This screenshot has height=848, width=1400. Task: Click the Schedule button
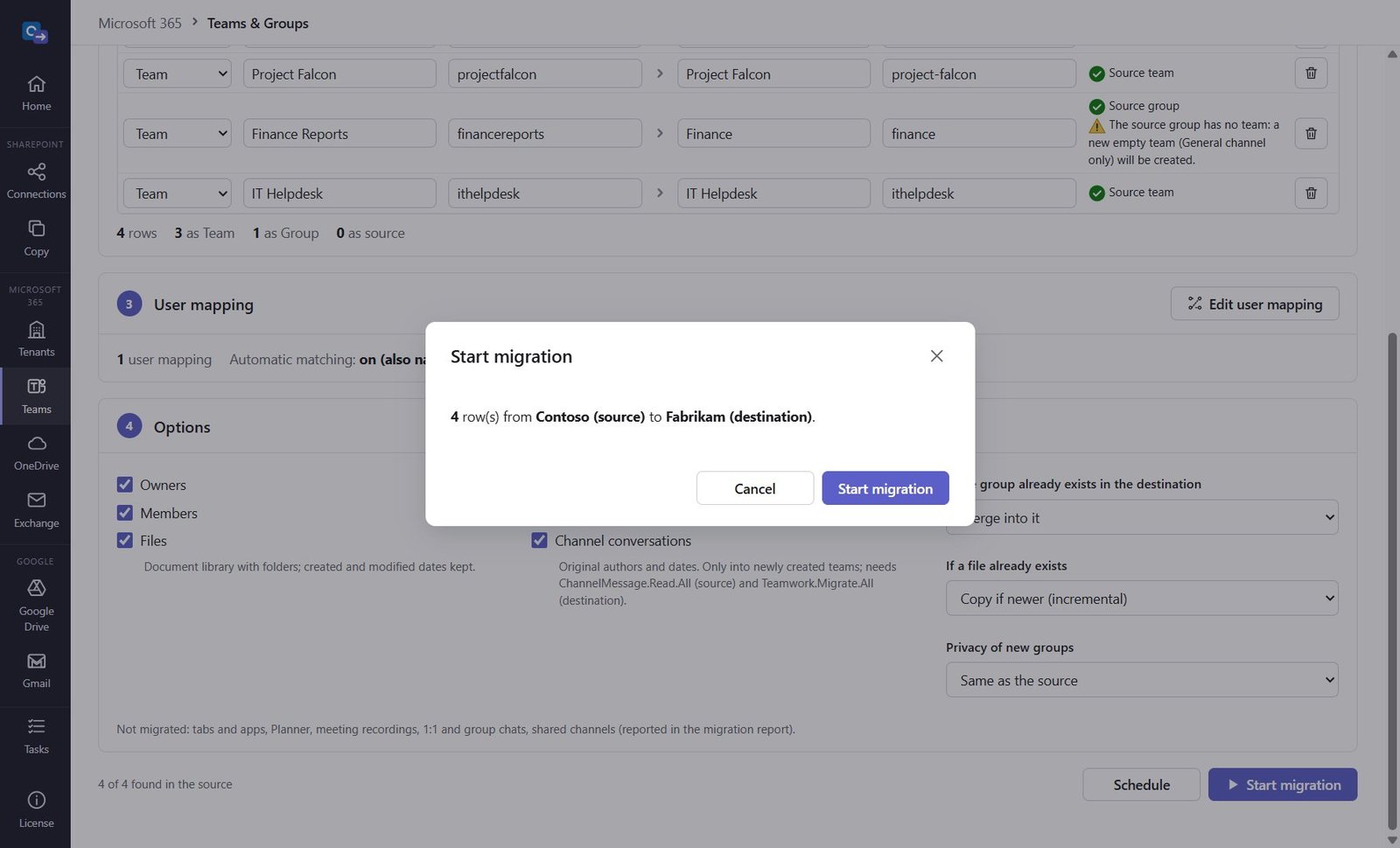[1141, 785]
